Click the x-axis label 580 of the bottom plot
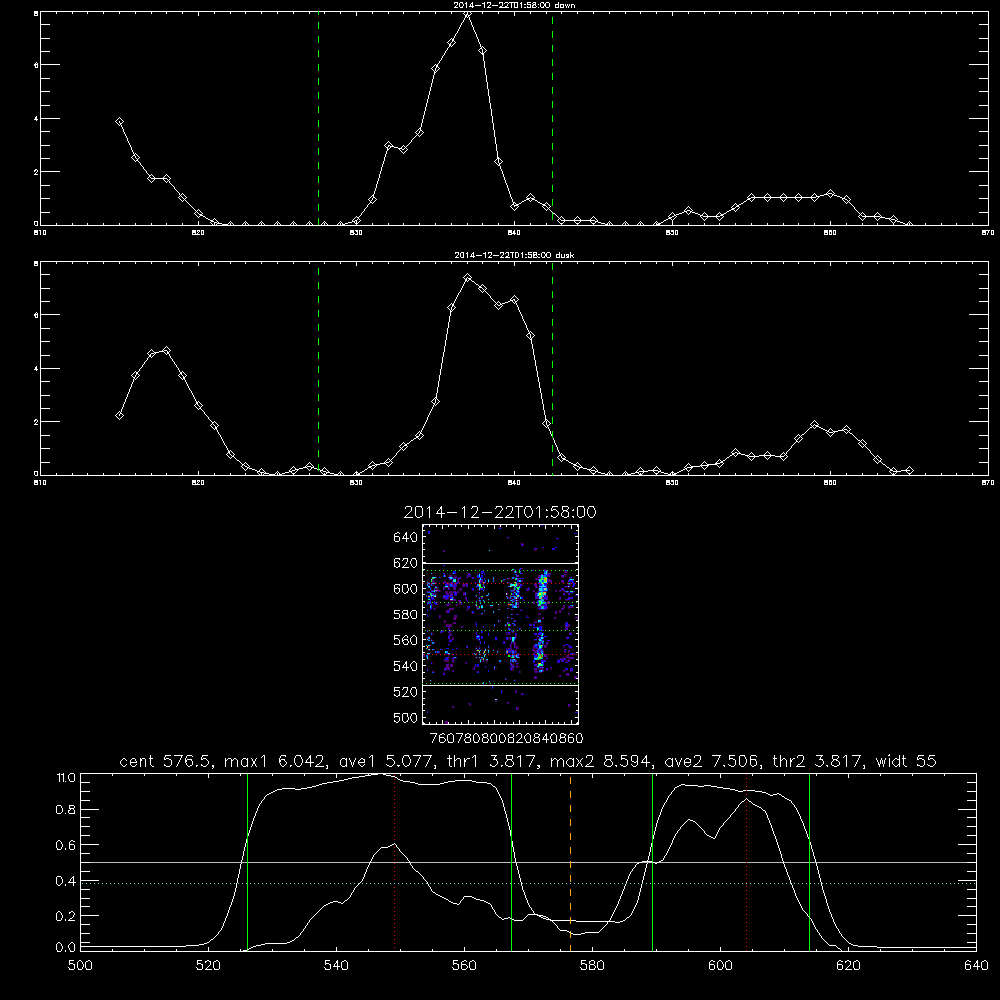The image size is (1000, 1000). (x=592, y=966)
